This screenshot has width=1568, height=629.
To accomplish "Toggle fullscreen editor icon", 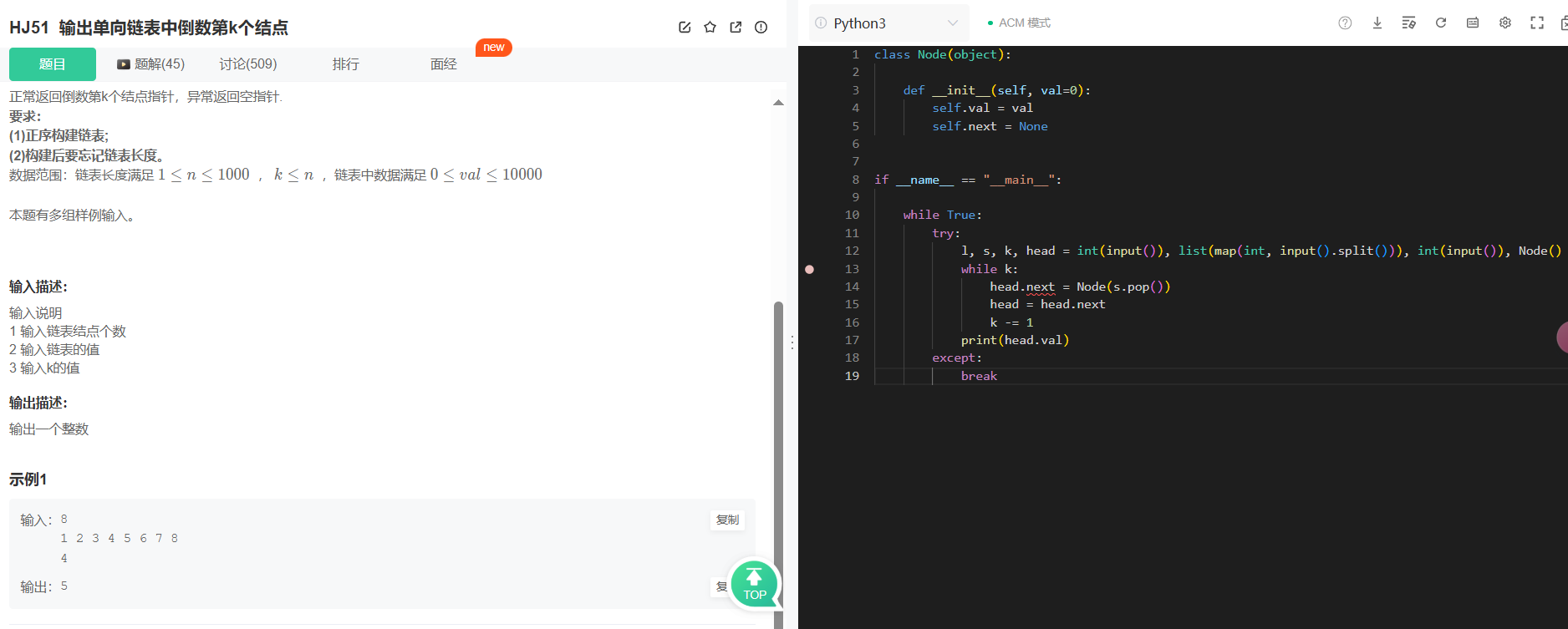I will tap(1537, 23).
